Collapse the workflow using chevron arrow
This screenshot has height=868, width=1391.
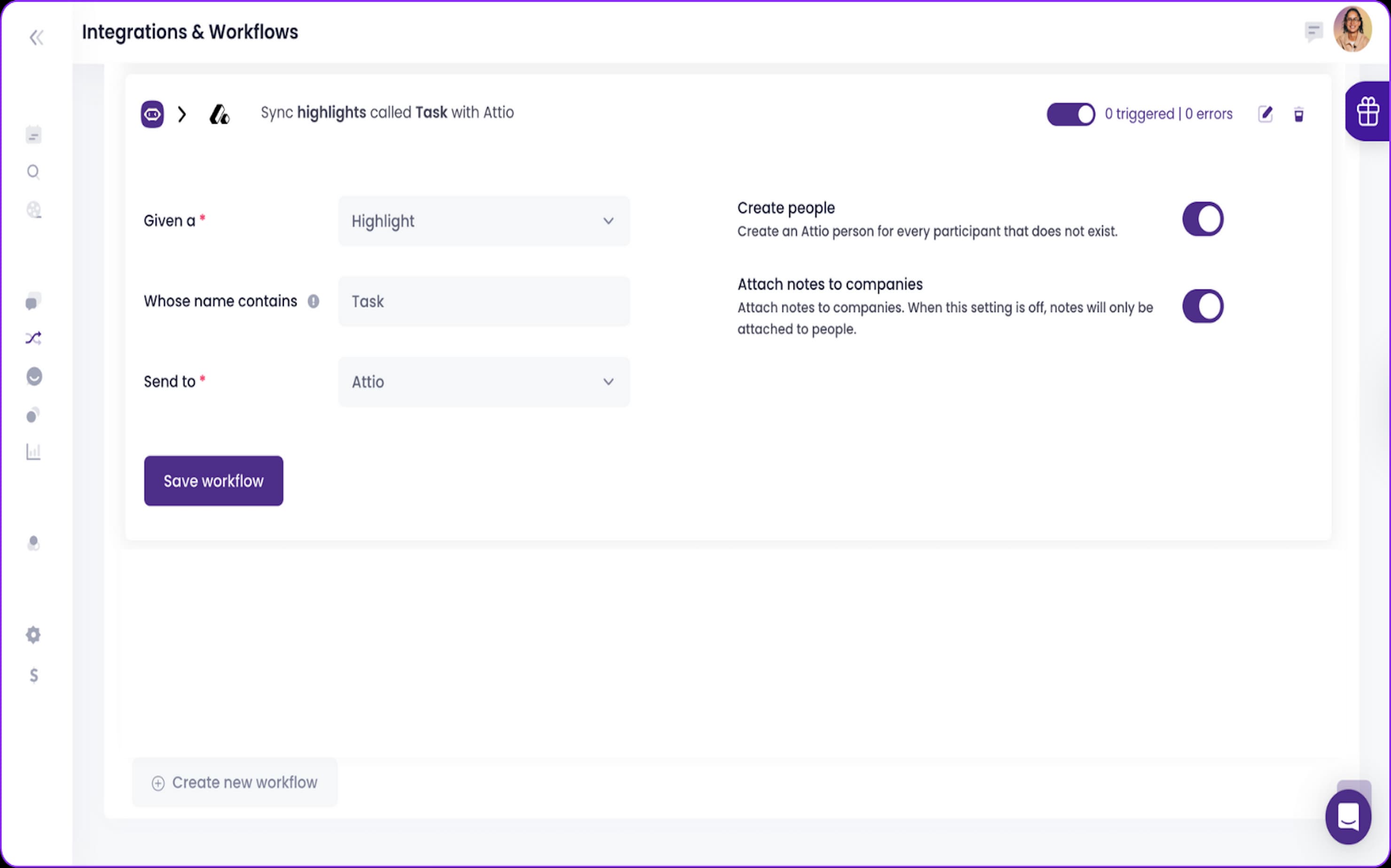click(x=182, y=114)
